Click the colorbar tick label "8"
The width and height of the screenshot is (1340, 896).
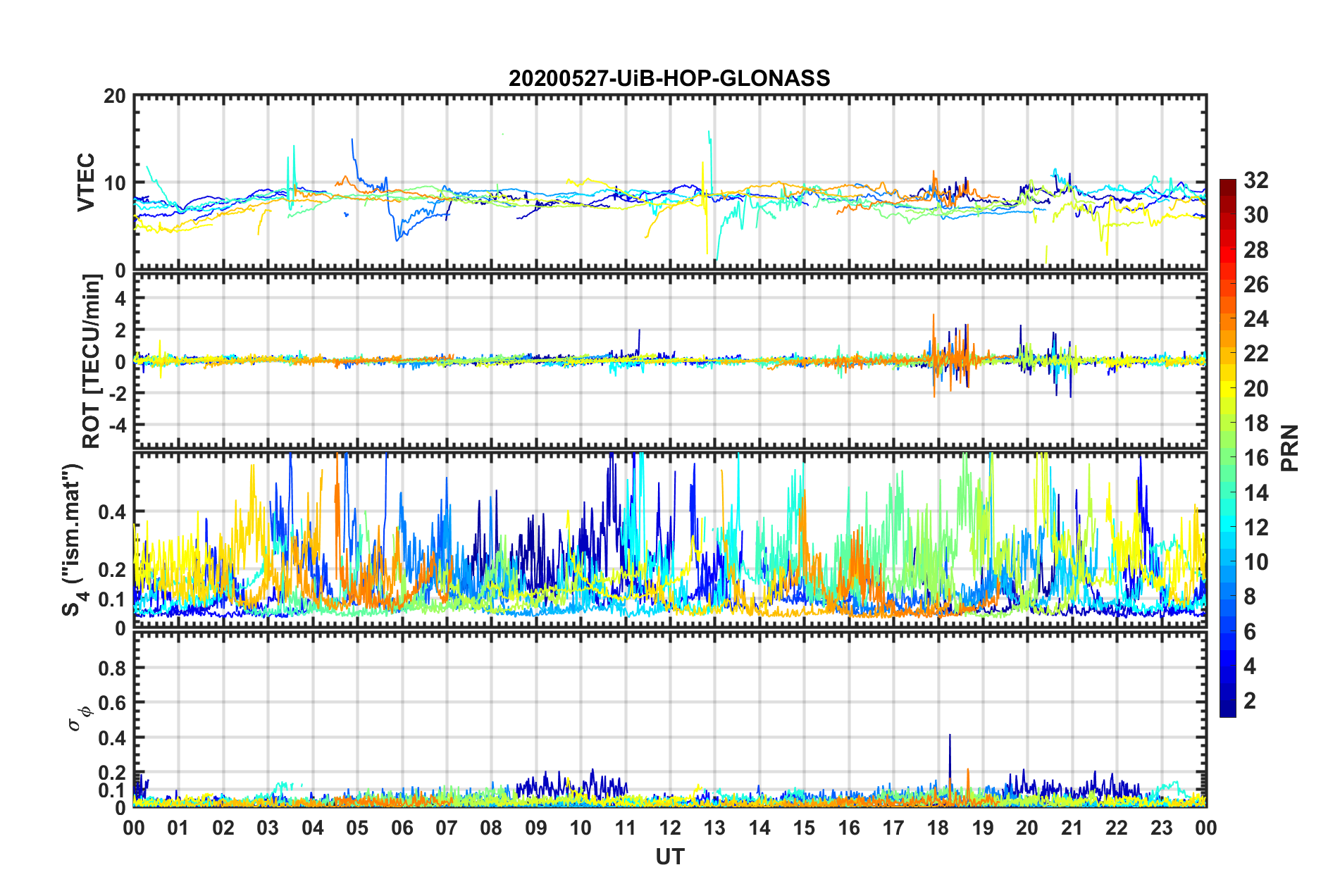1250,597
